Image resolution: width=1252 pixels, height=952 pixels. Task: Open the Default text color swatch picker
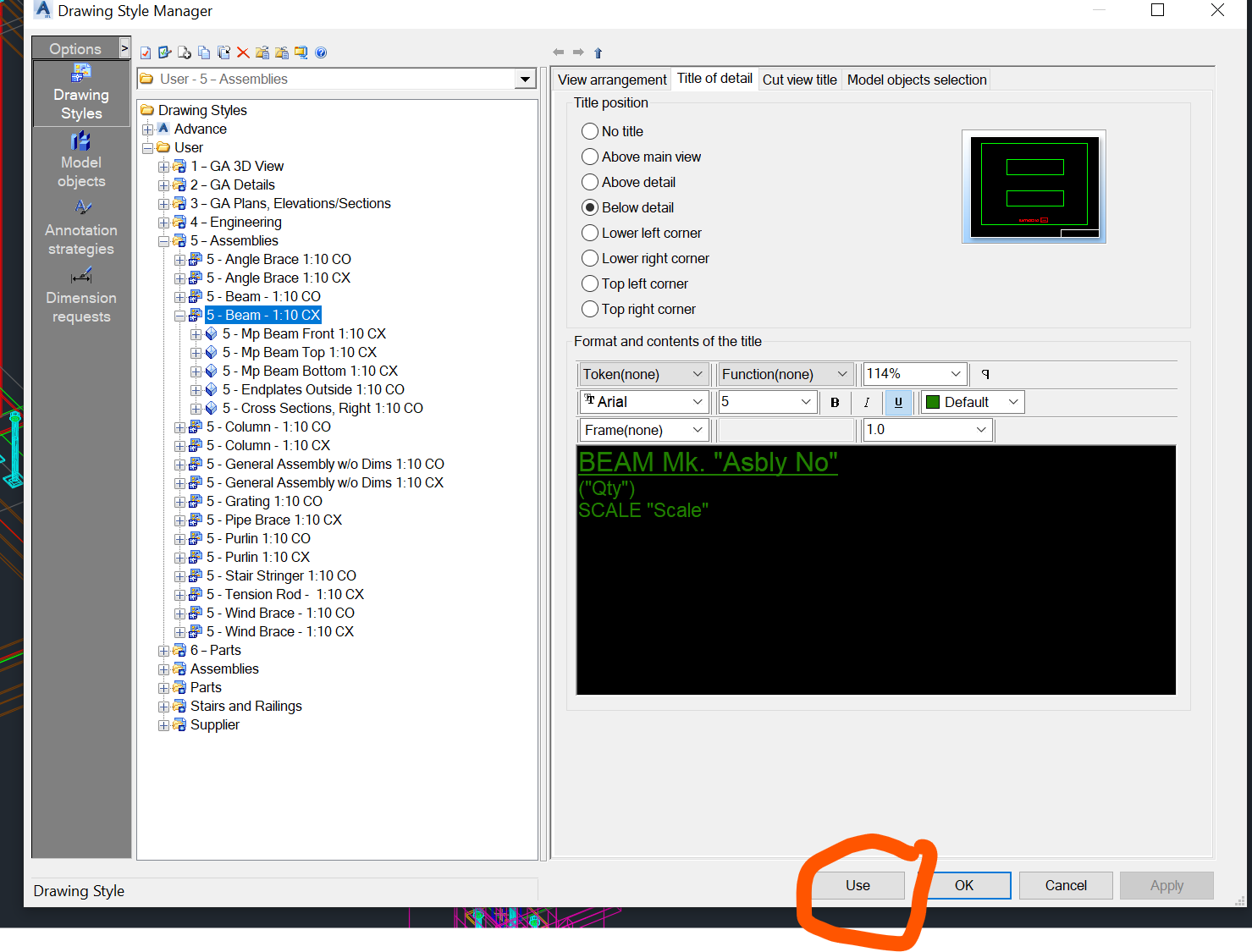971,402
